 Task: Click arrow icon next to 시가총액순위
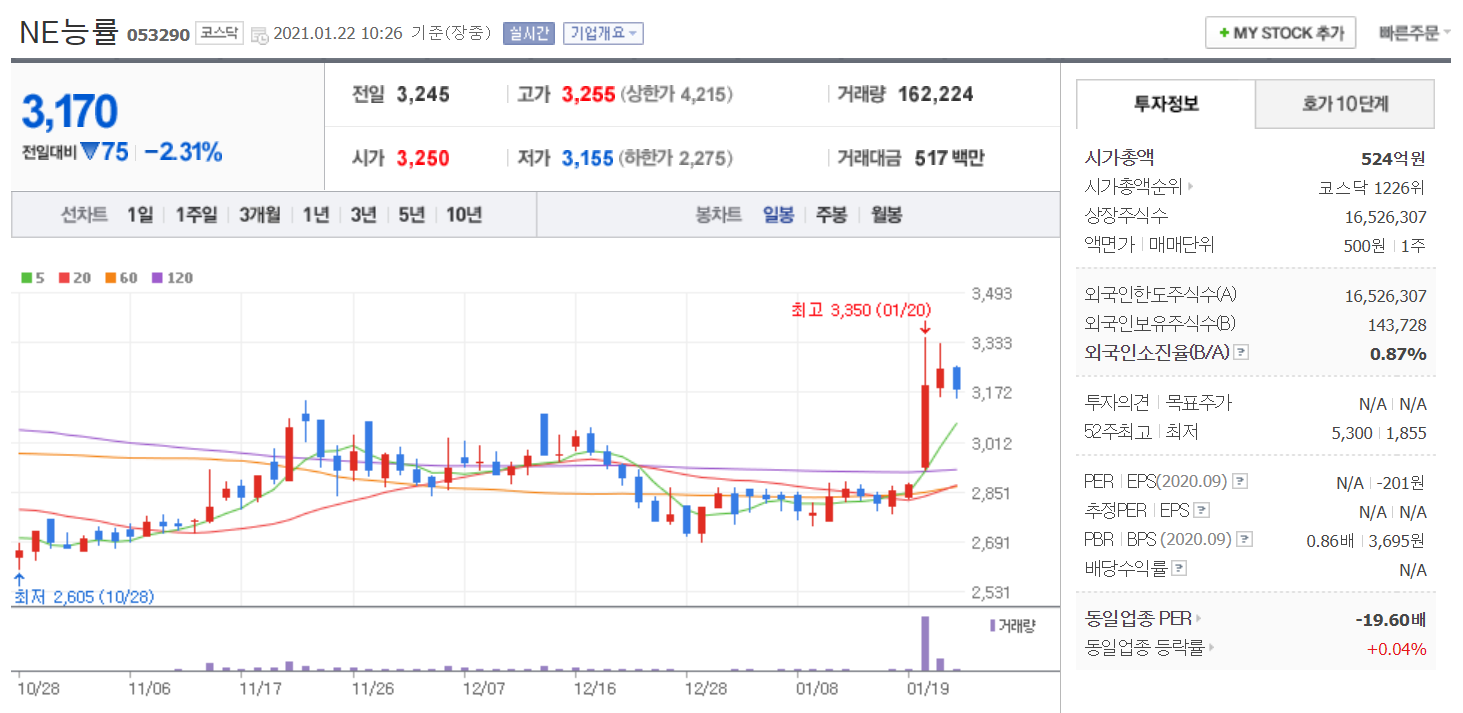[1191, 187]
